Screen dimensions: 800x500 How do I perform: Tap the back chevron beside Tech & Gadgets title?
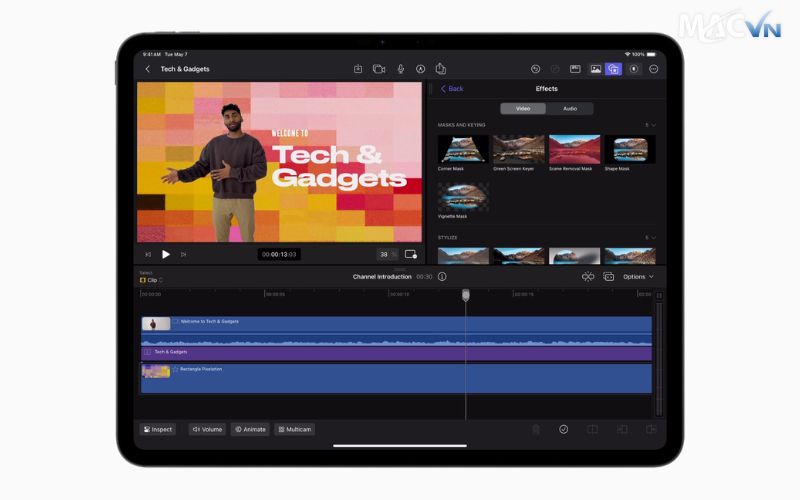pyautogui.click(x=147, y=69)
